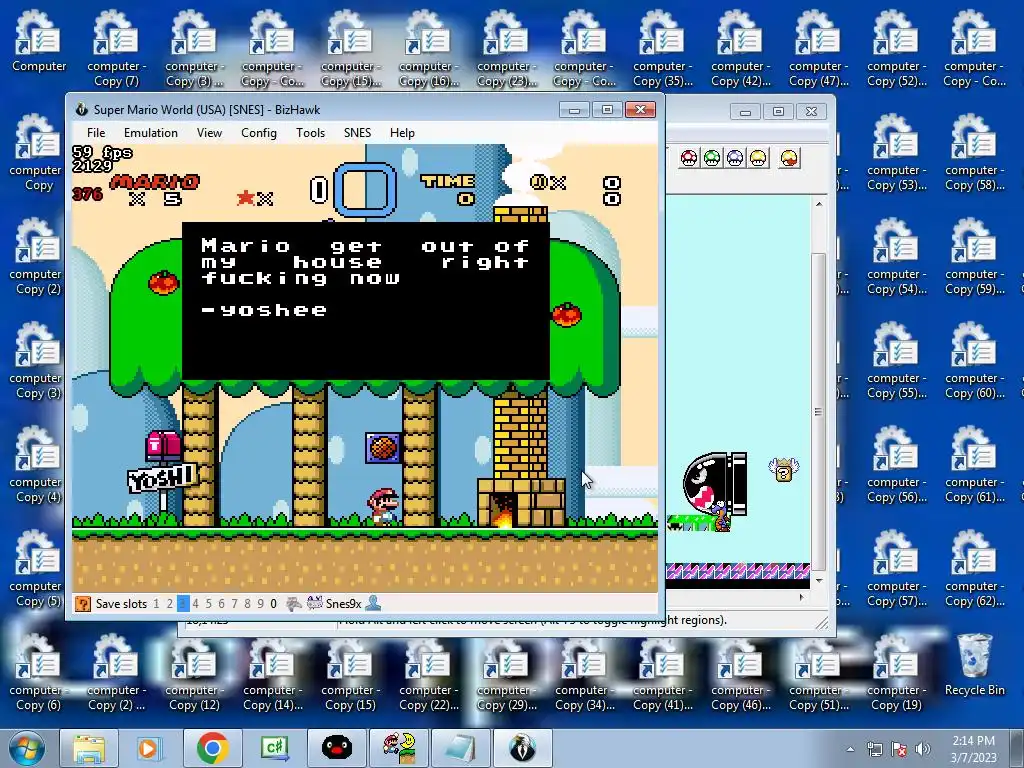Launch Google Chrome from the taskbar

212,748
